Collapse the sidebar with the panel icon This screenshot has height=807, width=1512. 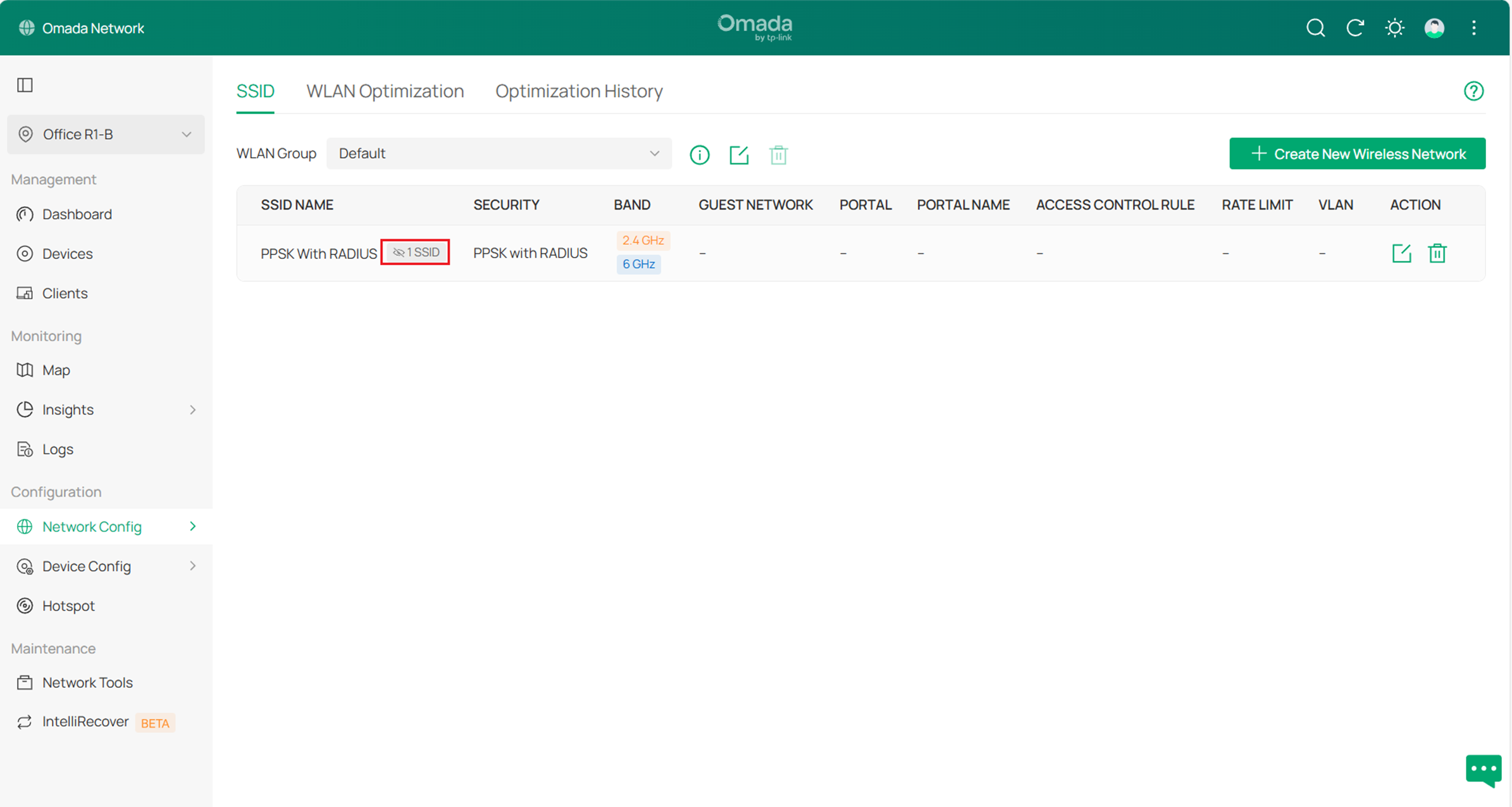click(25, 85)
